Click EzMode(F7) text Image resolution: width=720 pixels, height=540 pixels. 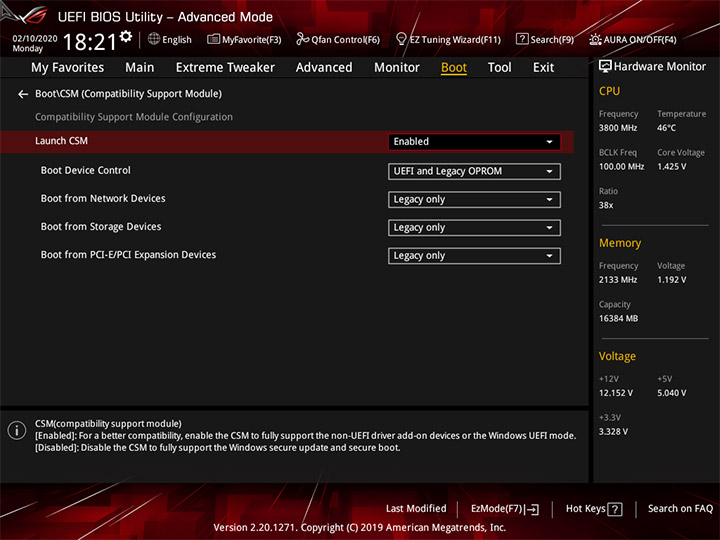click(x=496, y=508)
